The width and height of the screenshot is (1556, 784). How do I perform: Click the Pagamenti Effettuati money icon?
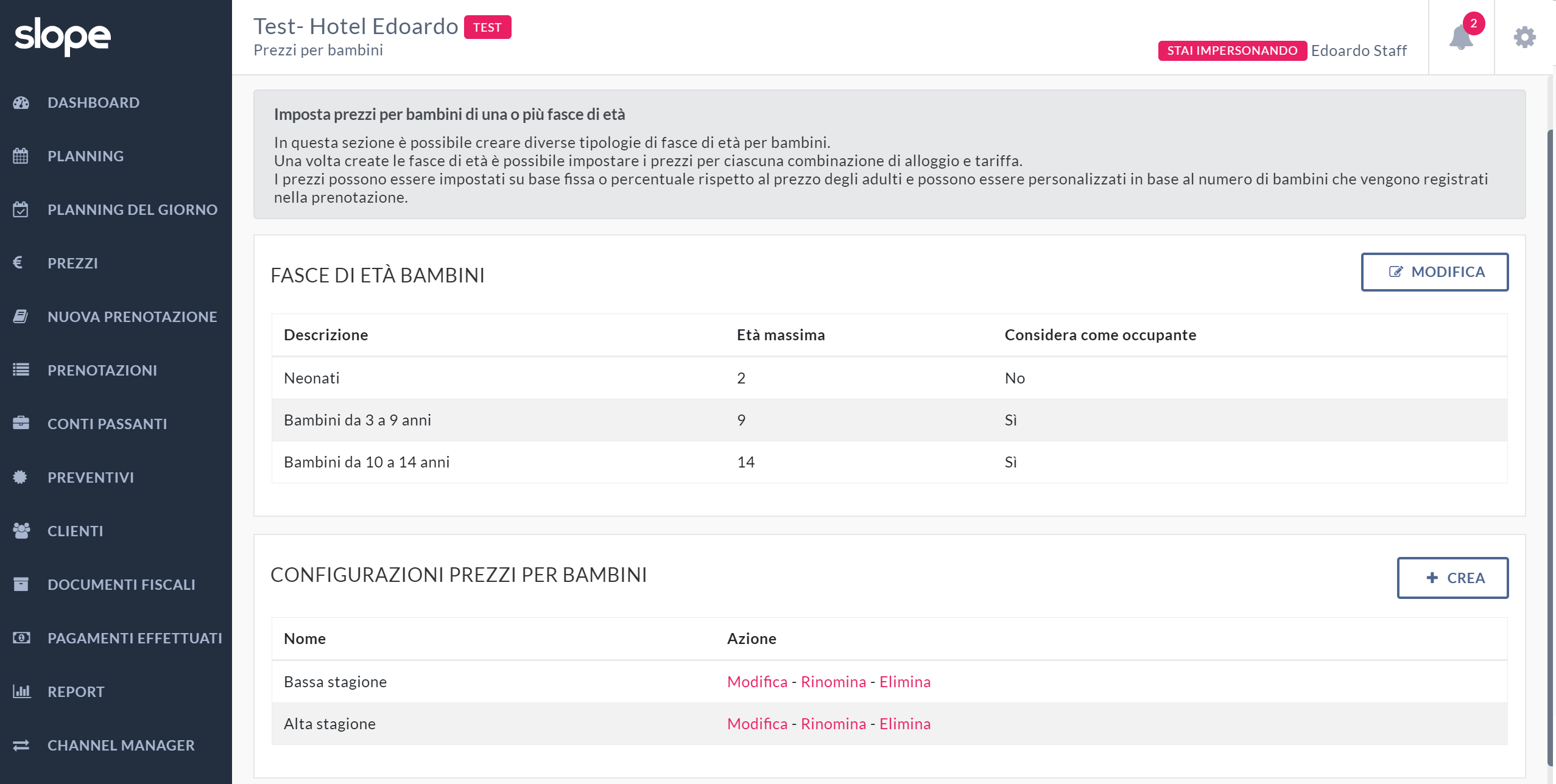pos(21,638)
